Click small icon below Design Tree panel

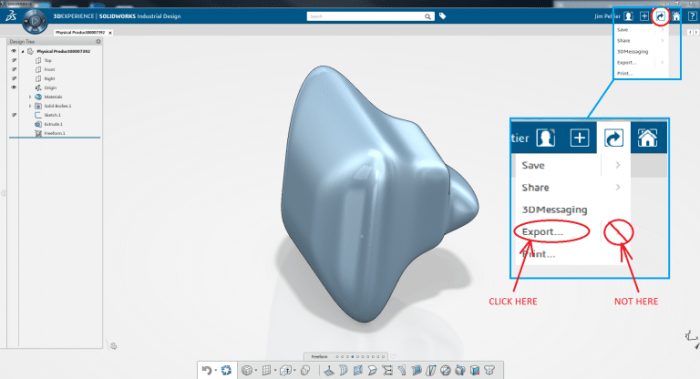[113, 346]
